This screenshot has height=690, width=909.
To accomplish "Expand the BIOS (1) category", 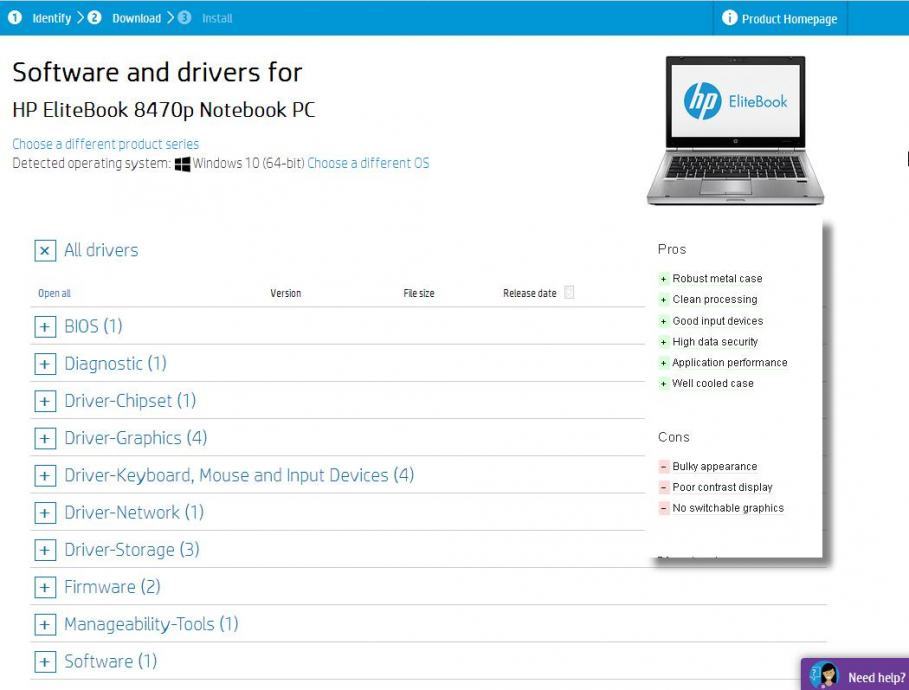I will pyautogui.click(x=45, y=327).
